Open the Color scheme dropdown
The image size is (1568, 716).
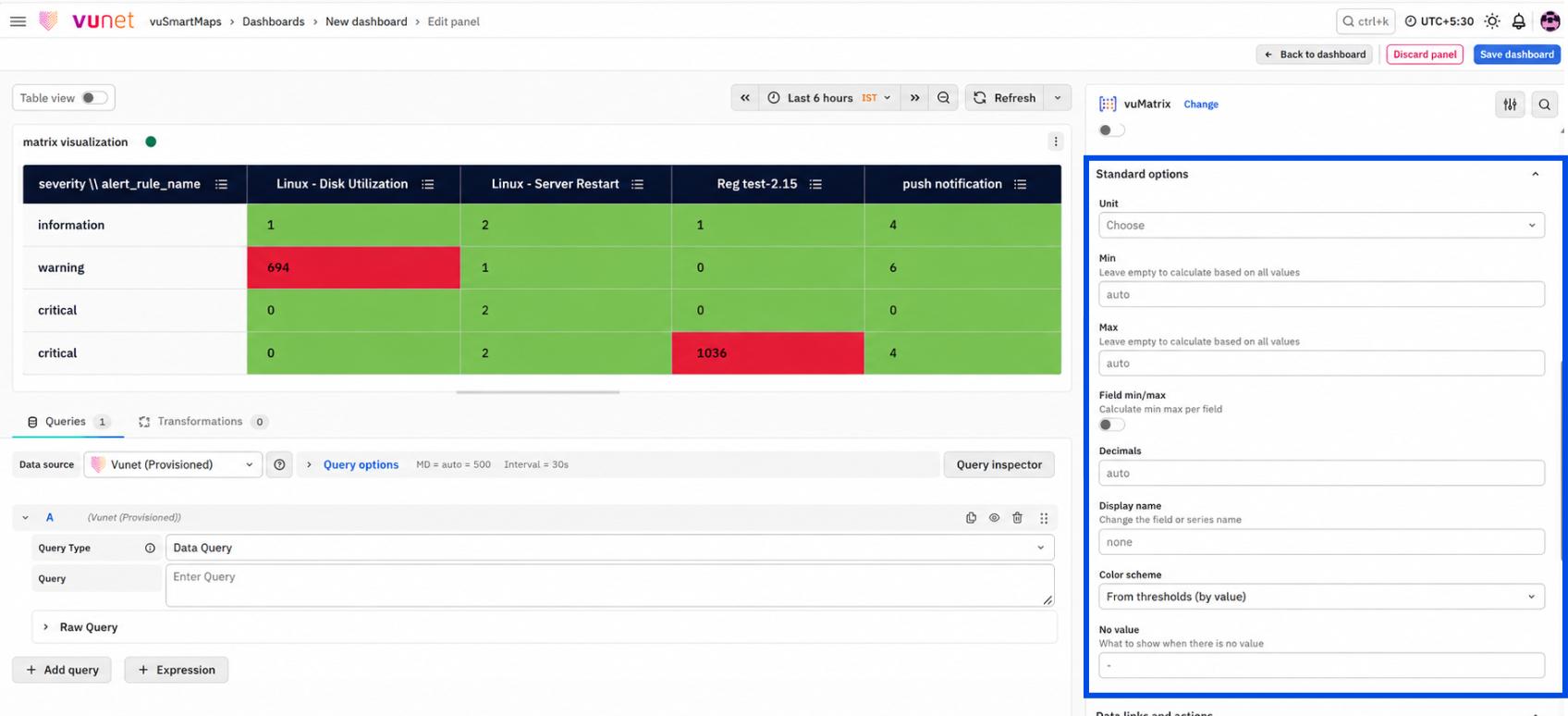[1321, 597]
